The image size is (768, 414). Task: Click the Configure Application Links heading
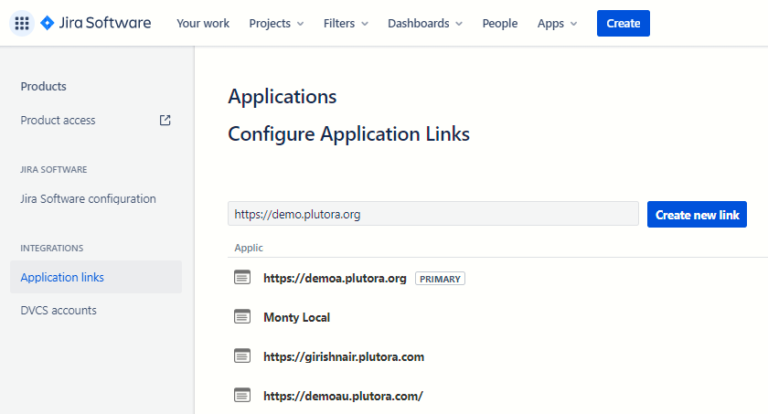click(349, 134)
